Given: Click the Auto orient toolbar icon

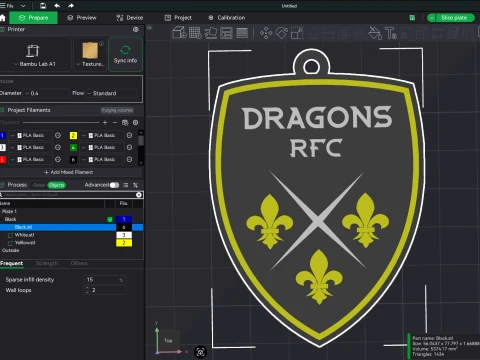Looking at the screenshot, I should [211, 33].
